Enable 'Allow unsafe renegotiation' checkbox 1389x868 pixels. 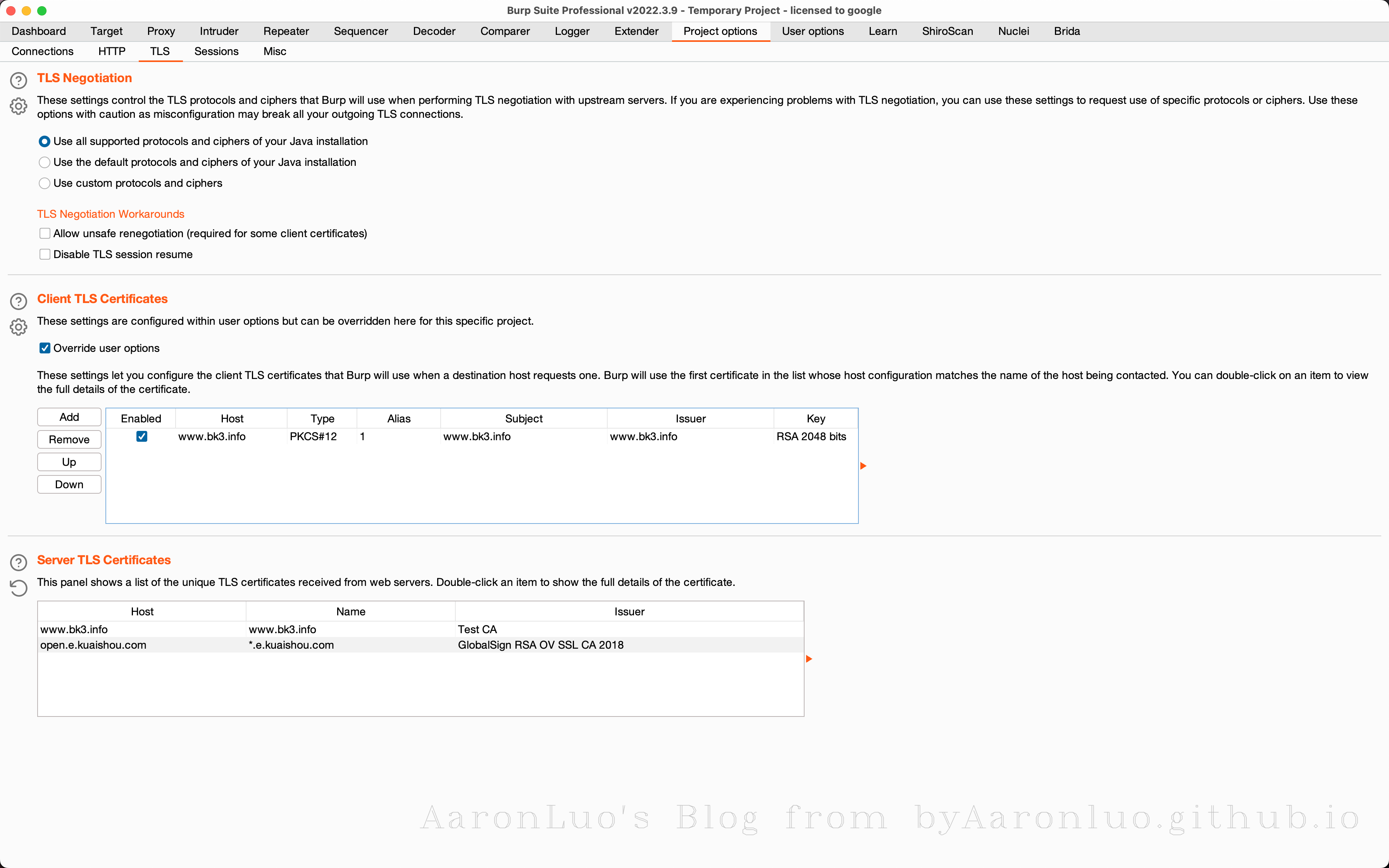coord(45,233)
